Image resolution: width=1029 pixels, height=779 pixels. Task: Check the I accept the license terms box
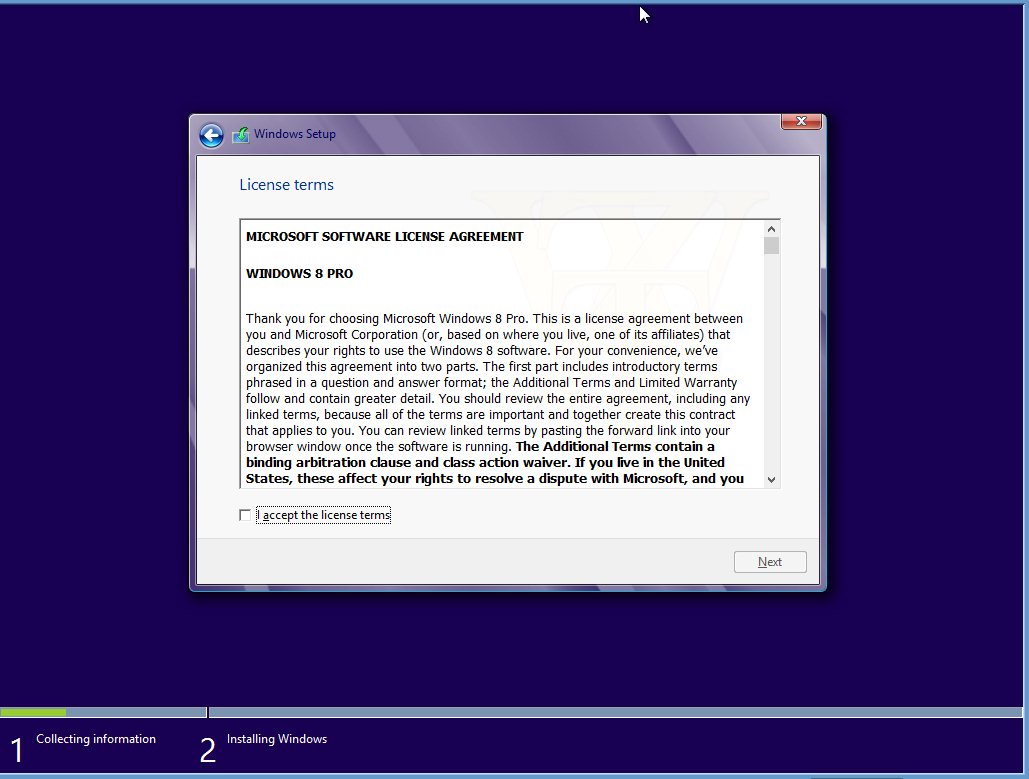[x=245, y=515]
